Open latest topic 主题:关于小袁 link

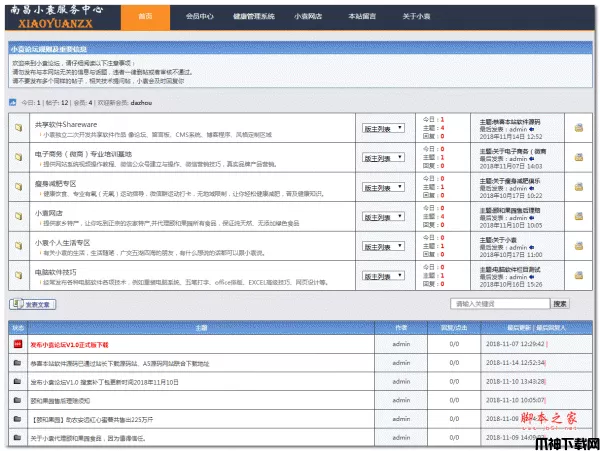pyautogui.click(x=498, y=240)
